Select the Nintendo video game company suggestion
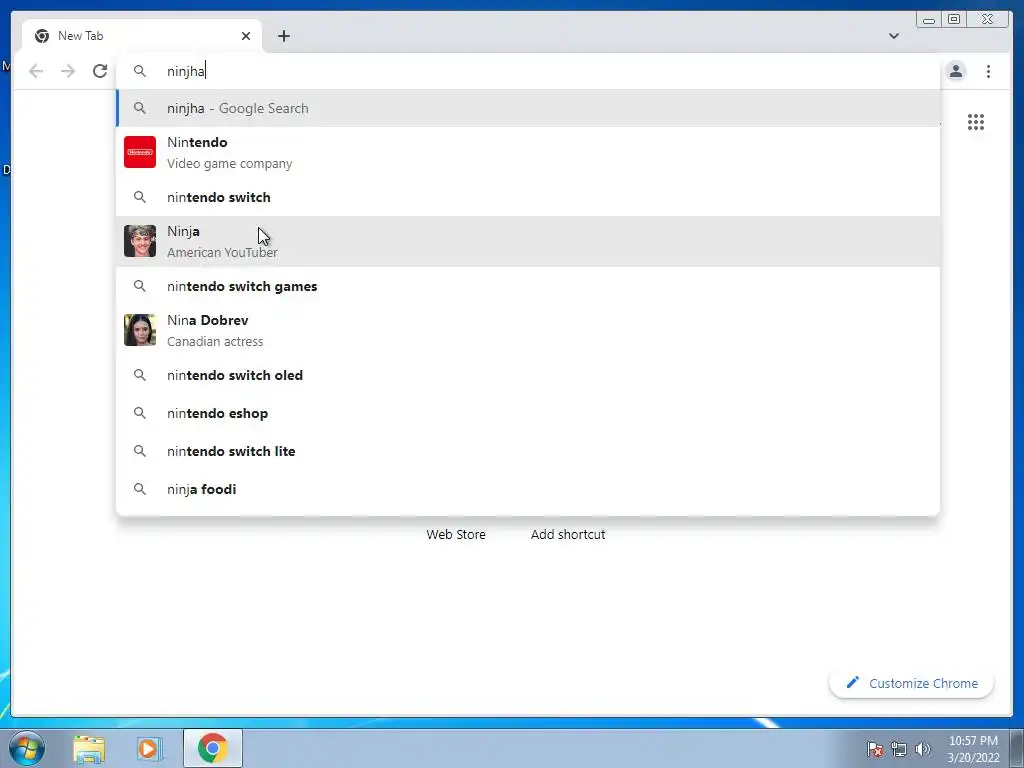This screenshot has width=1024, height=768. tap(528, 152)
